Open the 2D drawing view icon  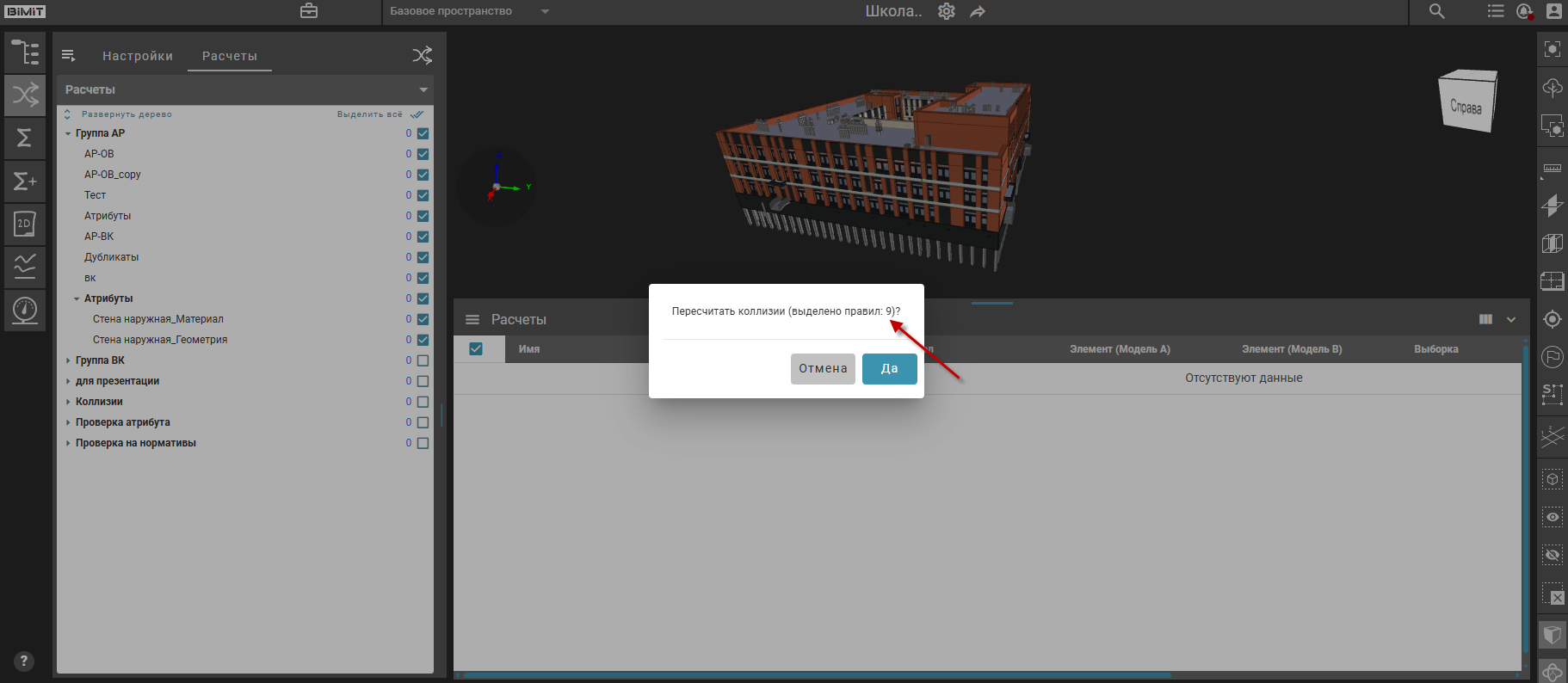point(25,224)
